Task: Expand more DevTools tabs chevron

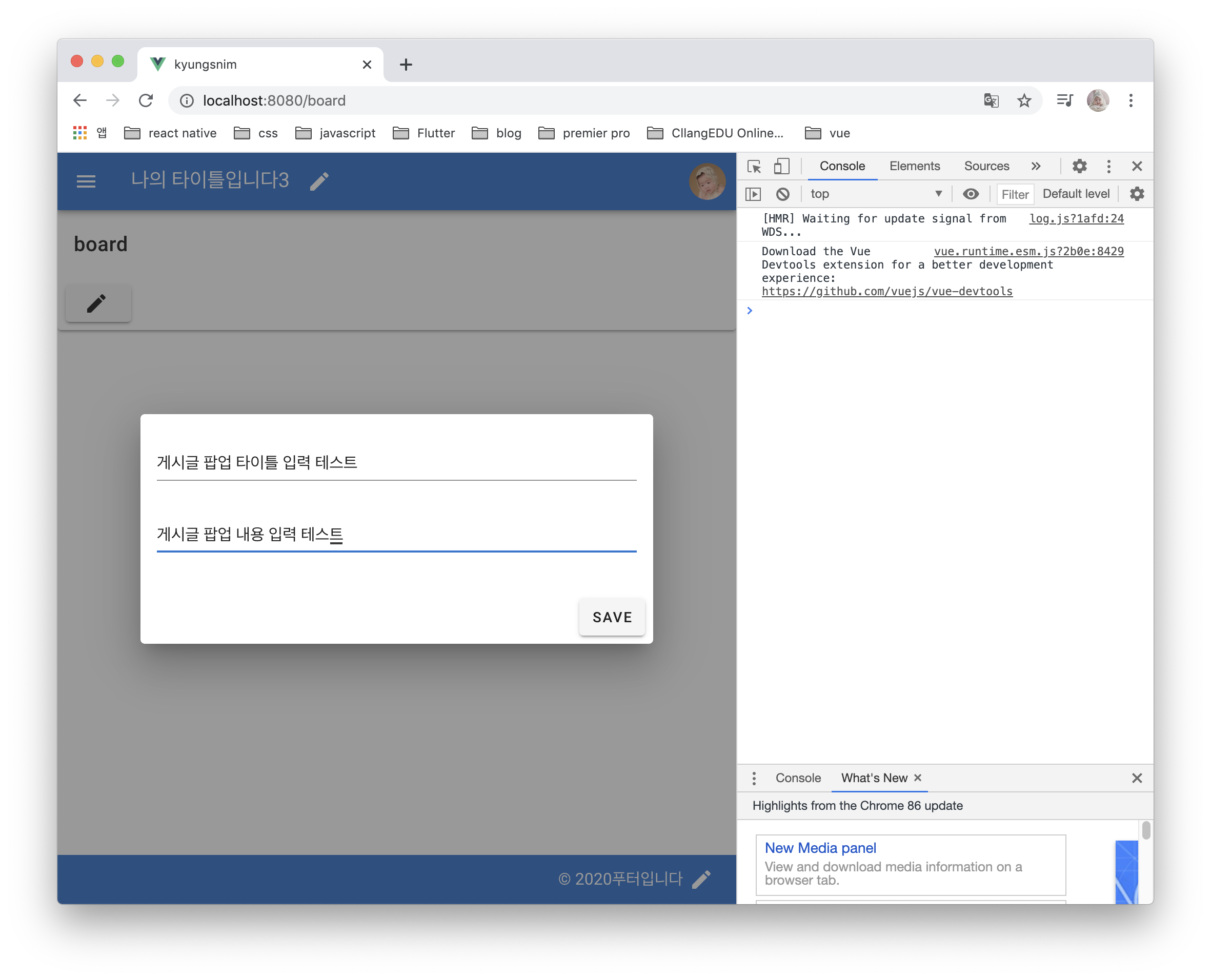Action: [x=1036, y=167]
